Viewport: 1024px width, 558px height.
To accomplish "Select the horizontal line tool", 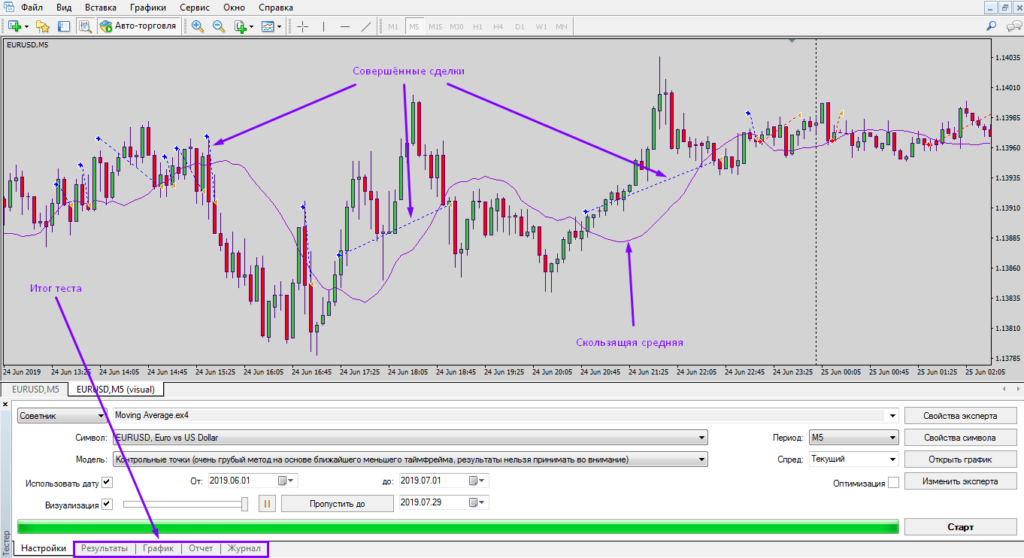I will pyautogui.click(x=345, y=26).
